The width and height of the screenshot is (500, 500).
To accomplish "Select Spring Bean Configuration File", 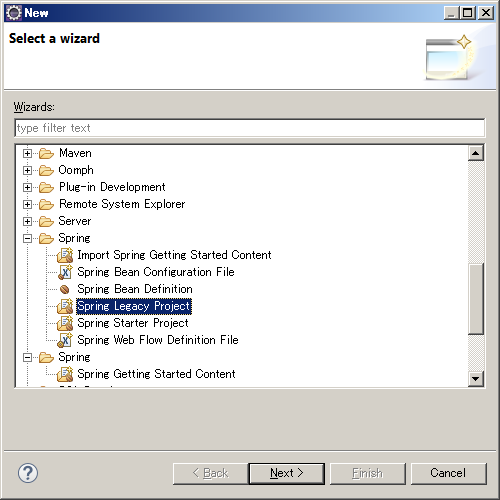I will (156, 272).
